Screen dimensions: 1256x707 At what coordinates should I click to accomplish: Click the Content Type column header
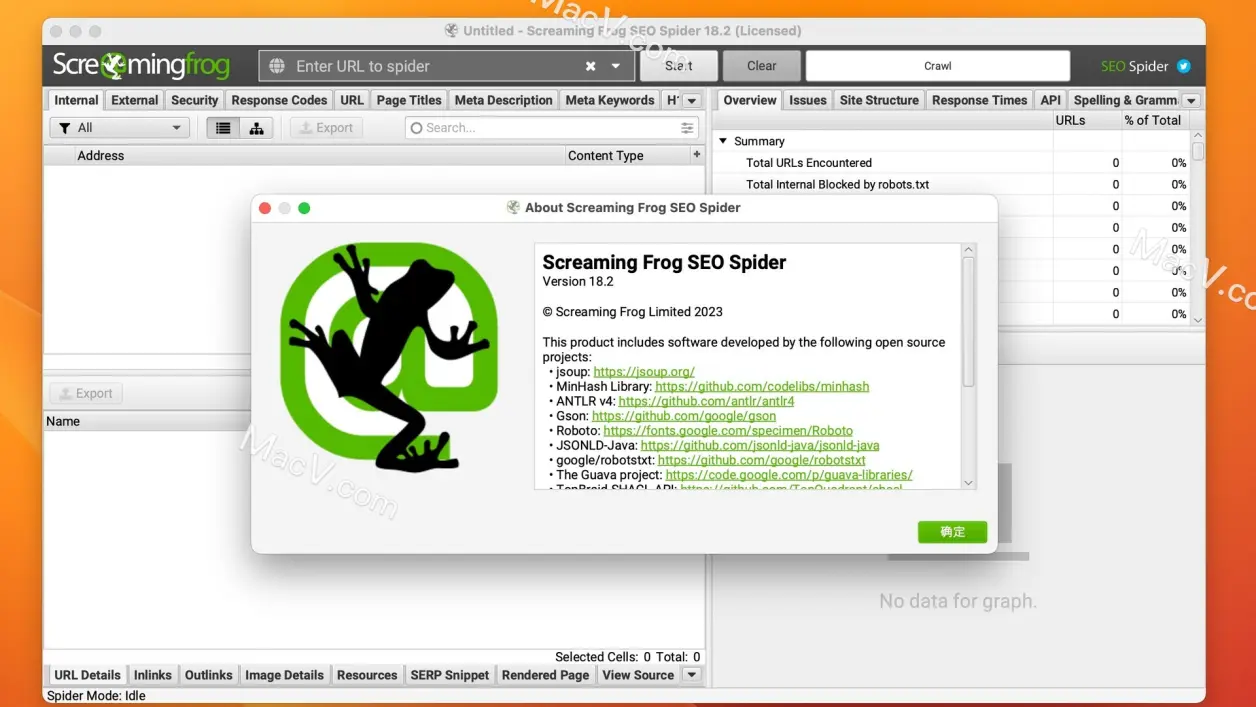point(627,155)
